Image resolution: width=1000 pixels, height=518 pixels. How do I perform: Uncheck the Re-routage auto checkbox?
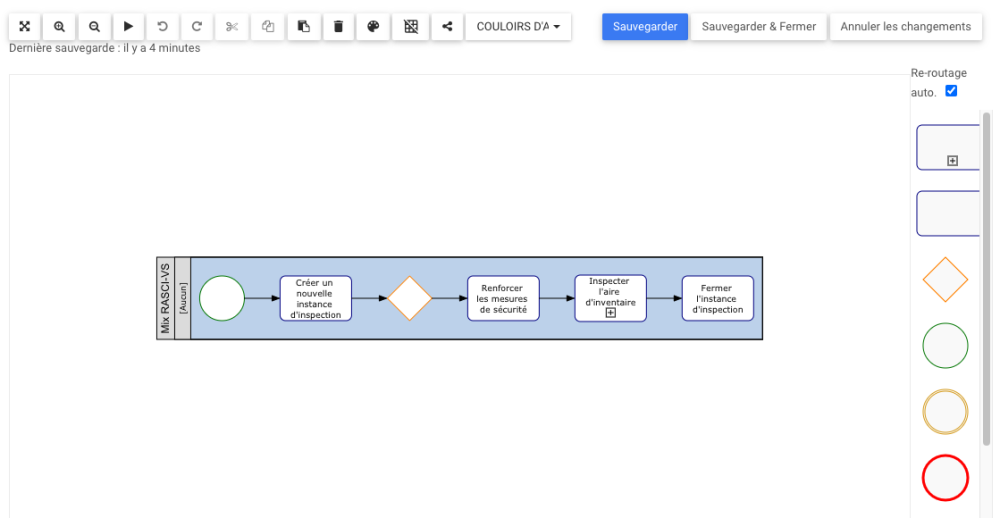point(951,91)
